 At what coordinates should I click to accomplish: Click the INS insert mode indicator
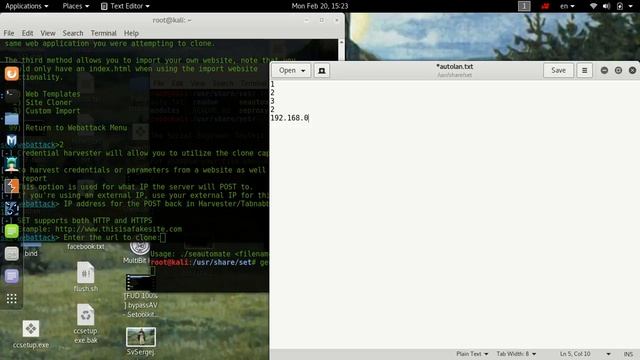628,354
